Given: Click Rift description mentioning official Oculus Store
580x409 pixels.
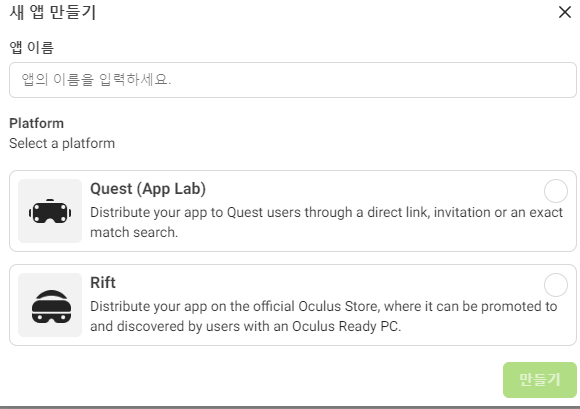Looking at the screenshot, I should pyautogui.click(x=323, y=307).
